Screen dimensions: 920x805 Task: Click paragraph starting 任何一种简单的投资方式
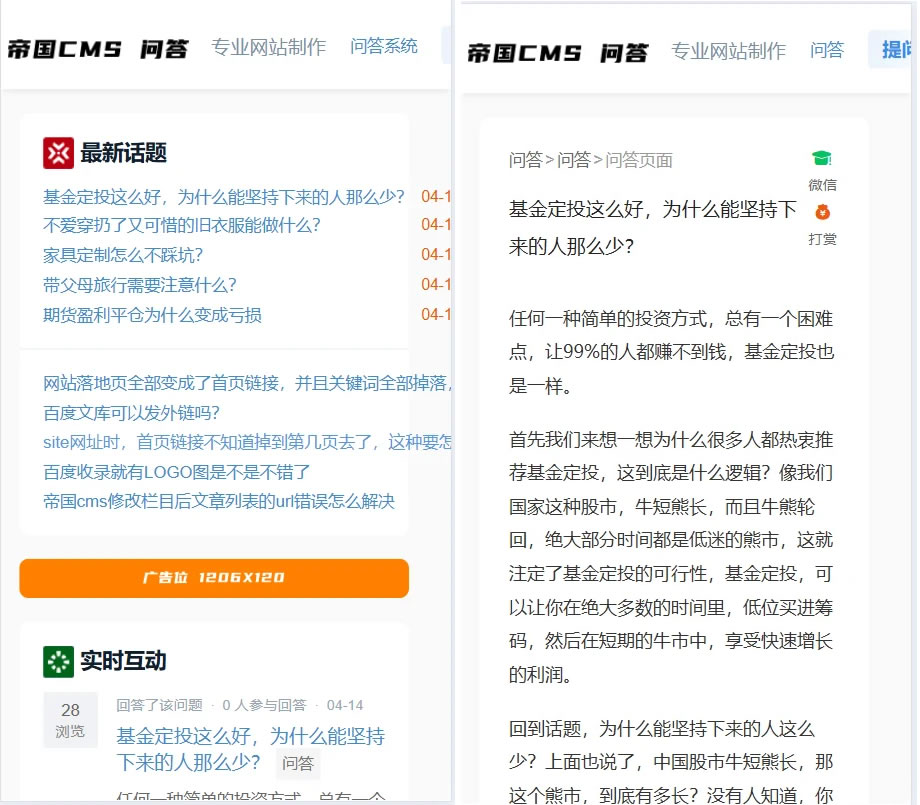click(671, 352)
